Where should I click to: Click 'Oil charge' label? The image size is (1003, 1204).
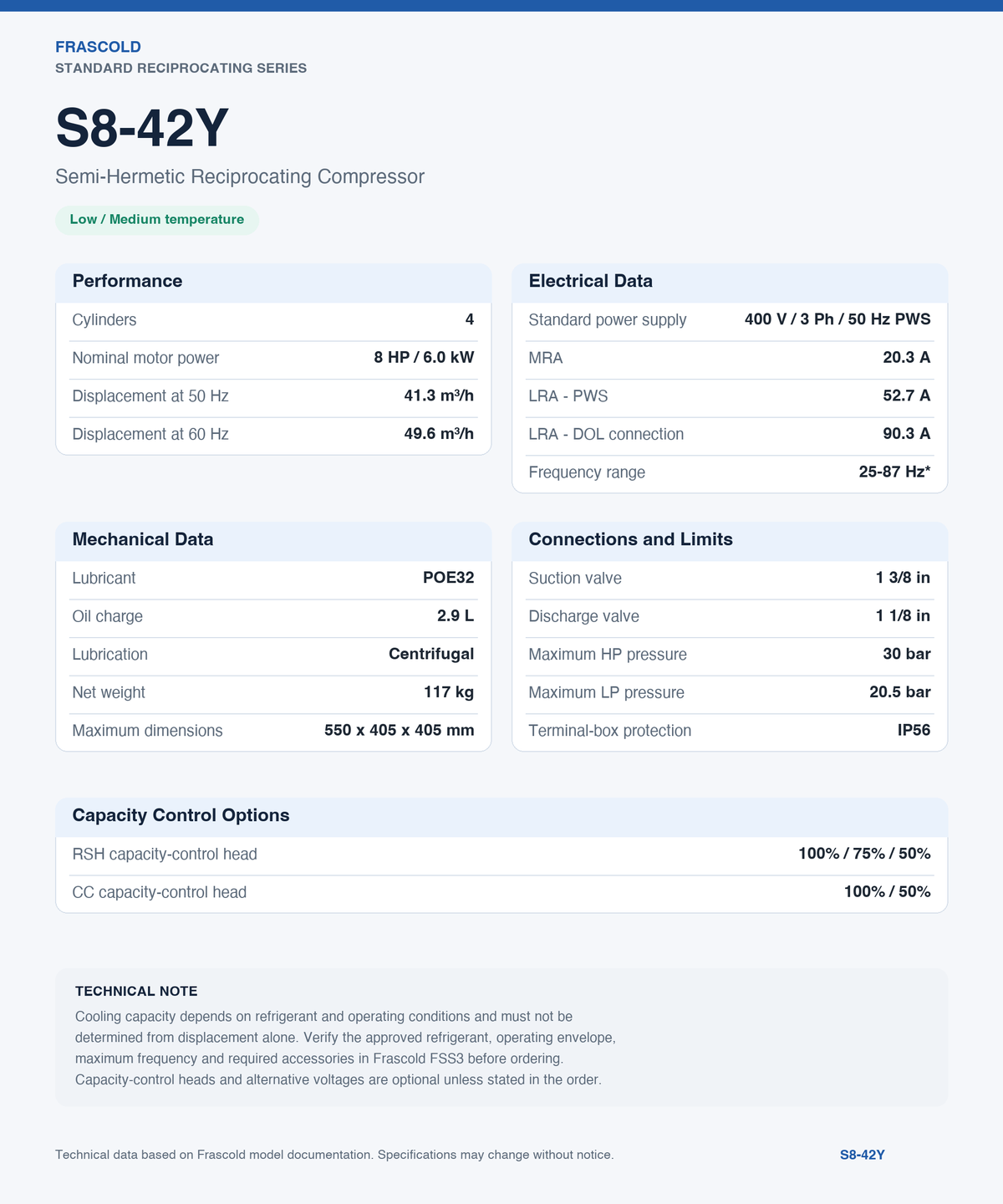click(x=108, y=616)
